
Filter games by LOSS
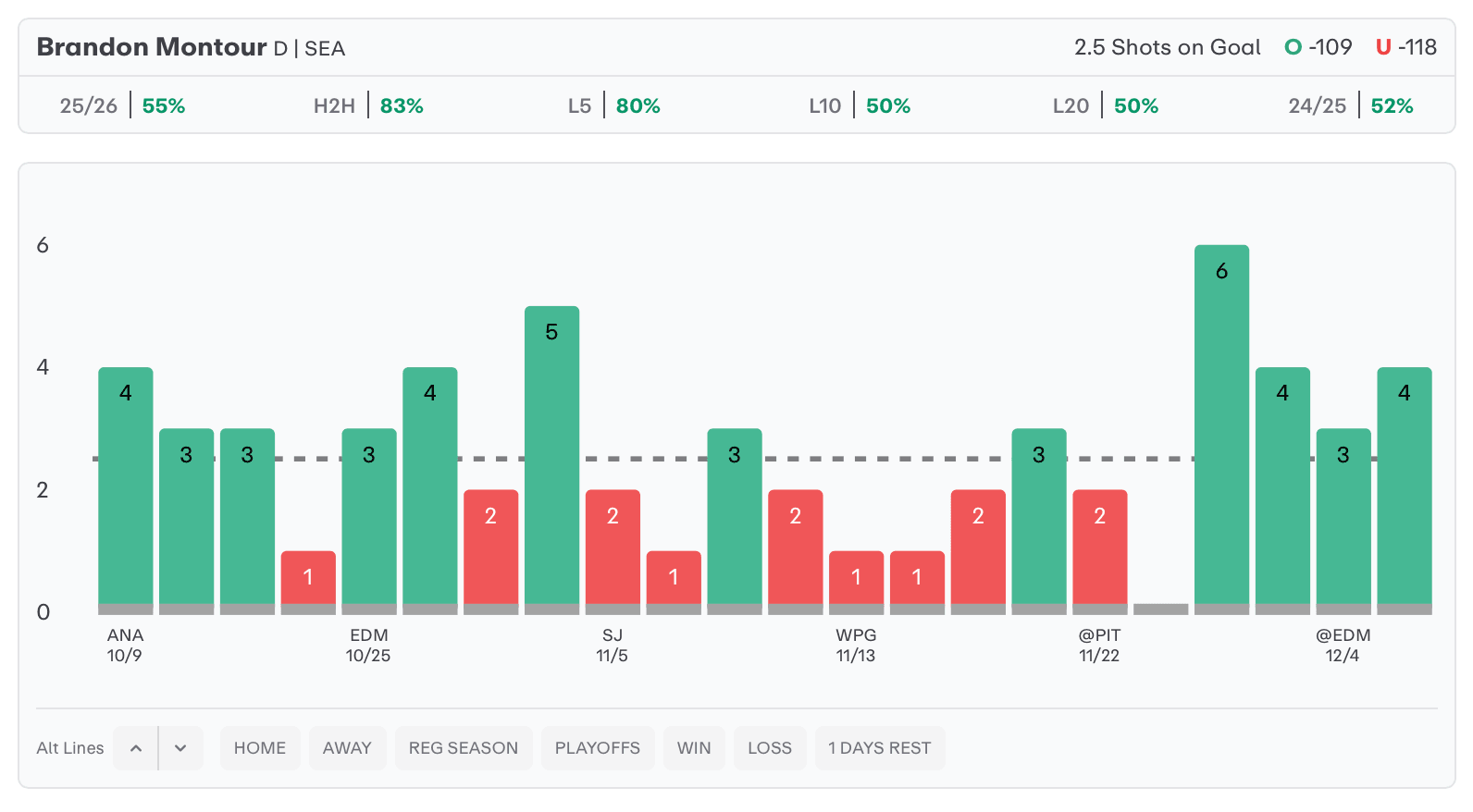click(x=770, y=748)
